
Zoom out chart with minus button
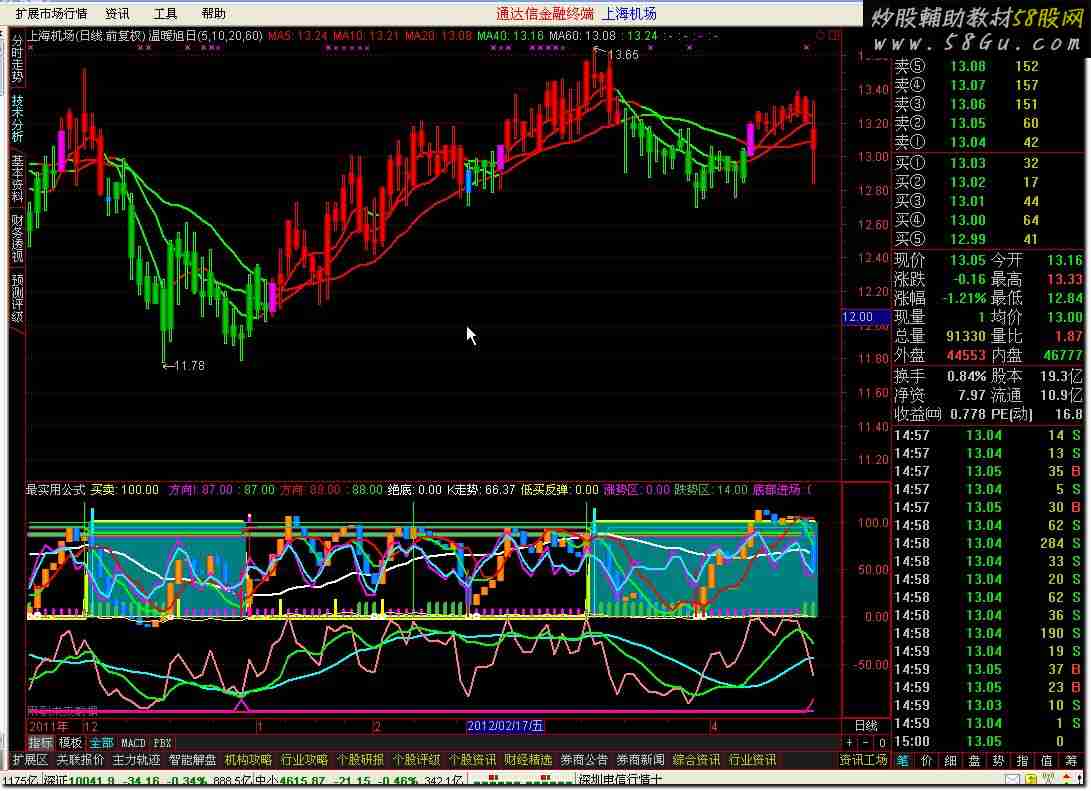tap(866, 743)
